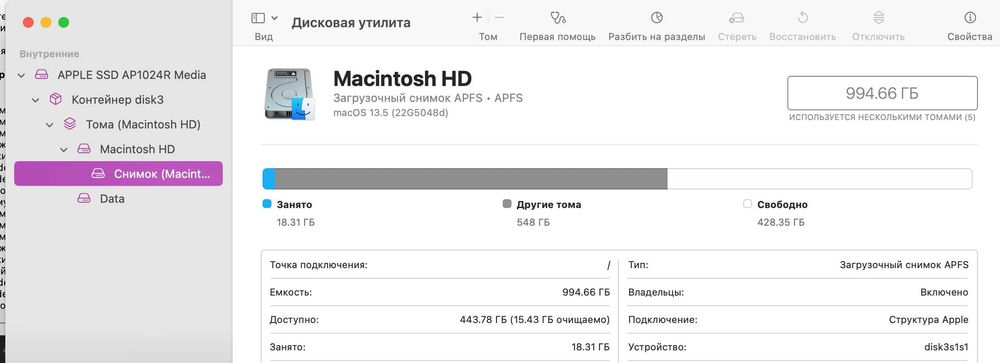Click the Емкость 994.66 ГБ table value
Screen dimensions: 1000x363
coord(585,292)
